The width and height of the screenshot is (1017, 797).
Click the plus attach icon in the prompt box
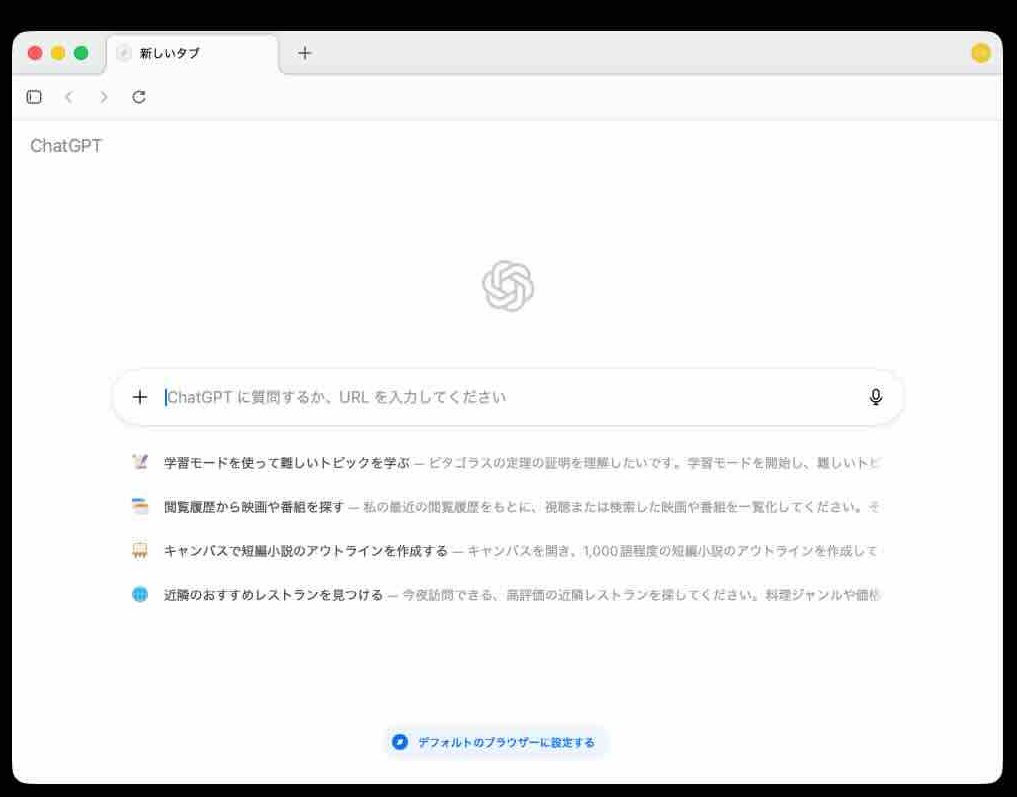click(140, 397)
